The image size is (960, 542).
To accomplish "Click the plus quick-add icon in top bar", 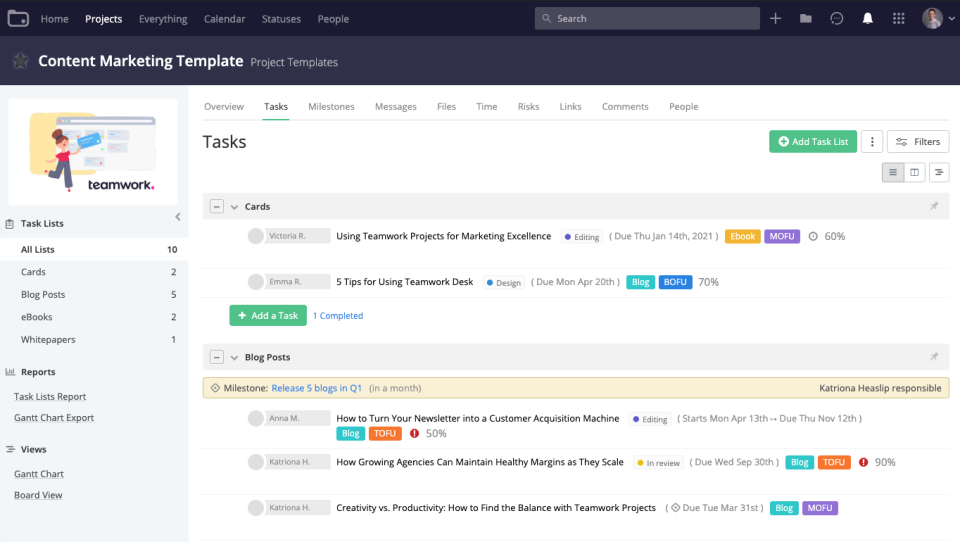I will pyautogui.click(x=776, y=19).
